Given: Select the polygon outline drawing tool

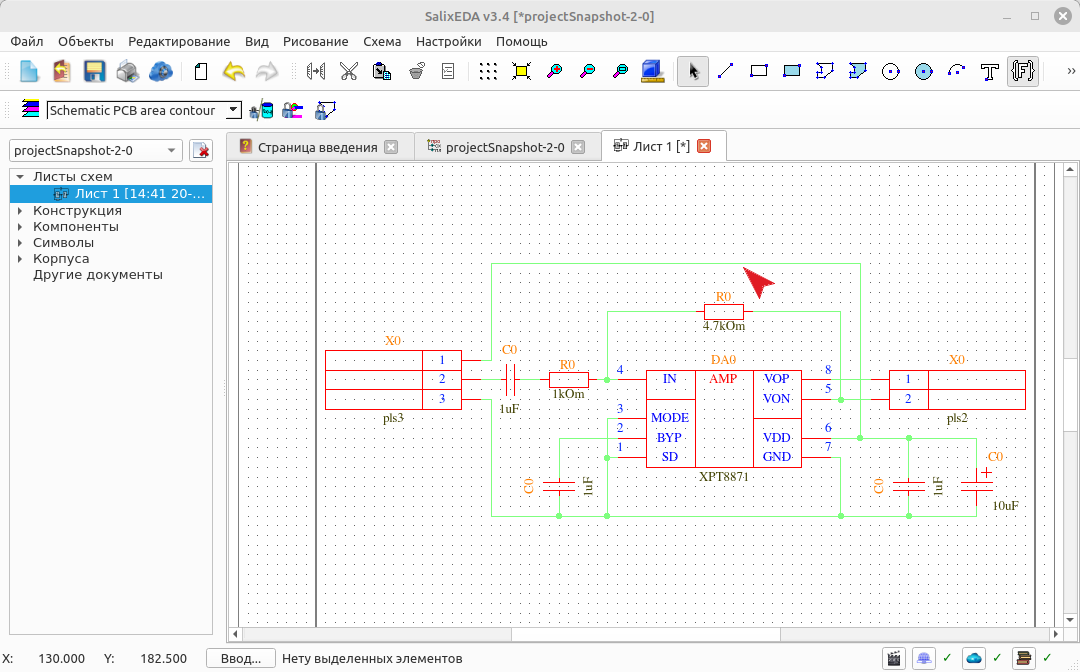Looking at the screenshot, I should 824,71.
